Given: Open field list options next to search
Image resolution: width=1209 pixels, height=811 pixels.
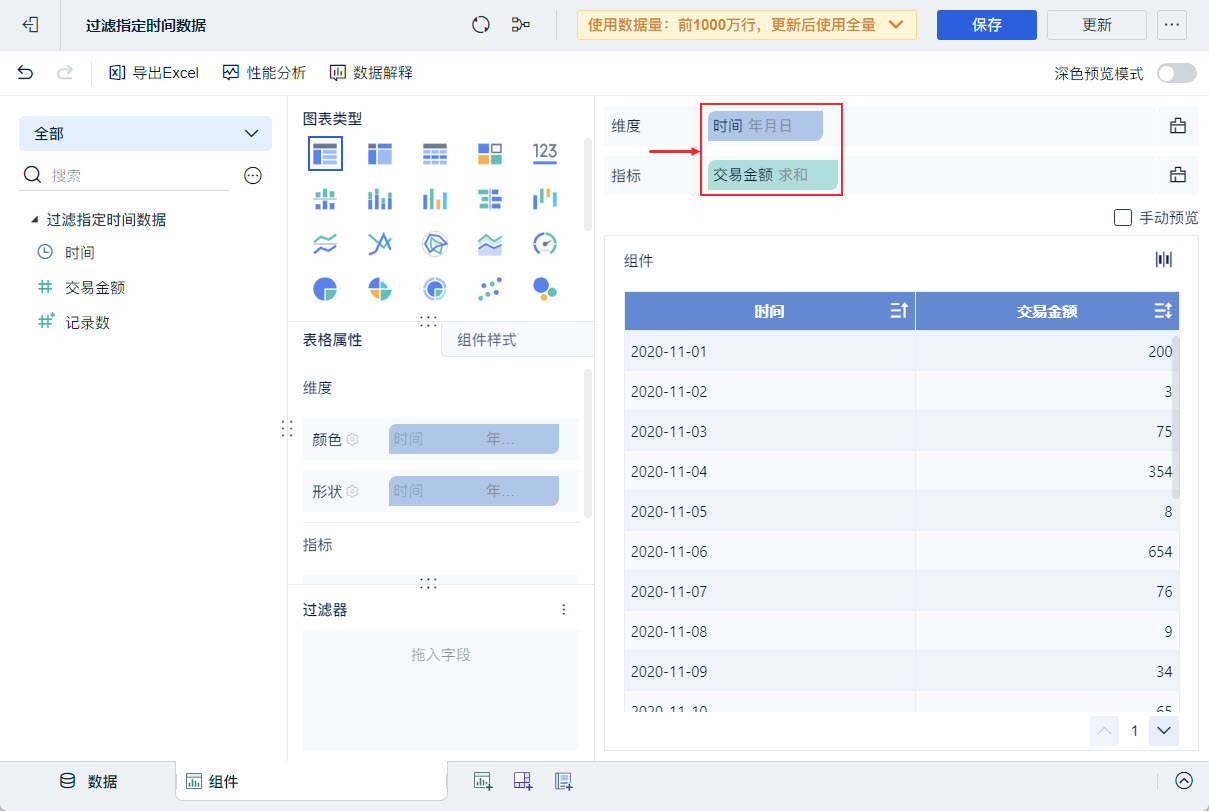Looking at the screenshot, I should [253, 175].
